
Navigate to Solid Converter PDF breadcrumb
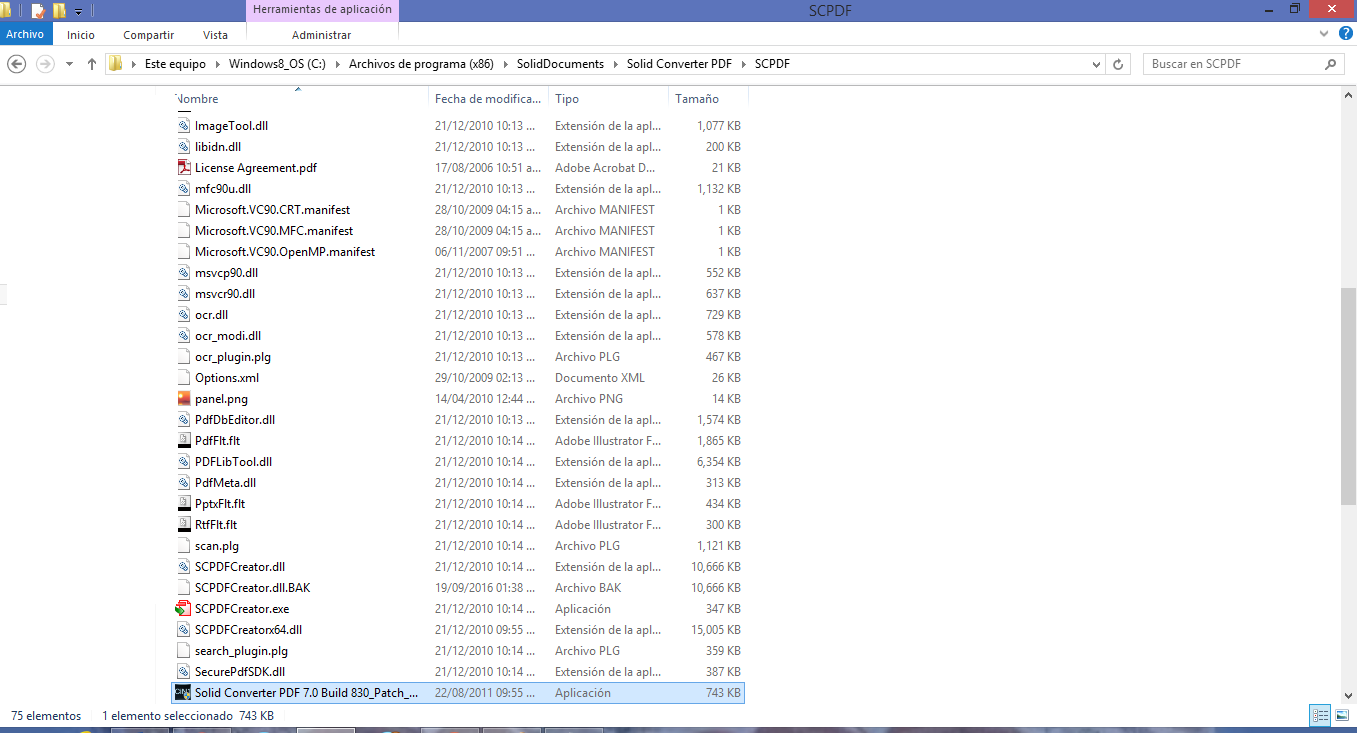(679, 64)
